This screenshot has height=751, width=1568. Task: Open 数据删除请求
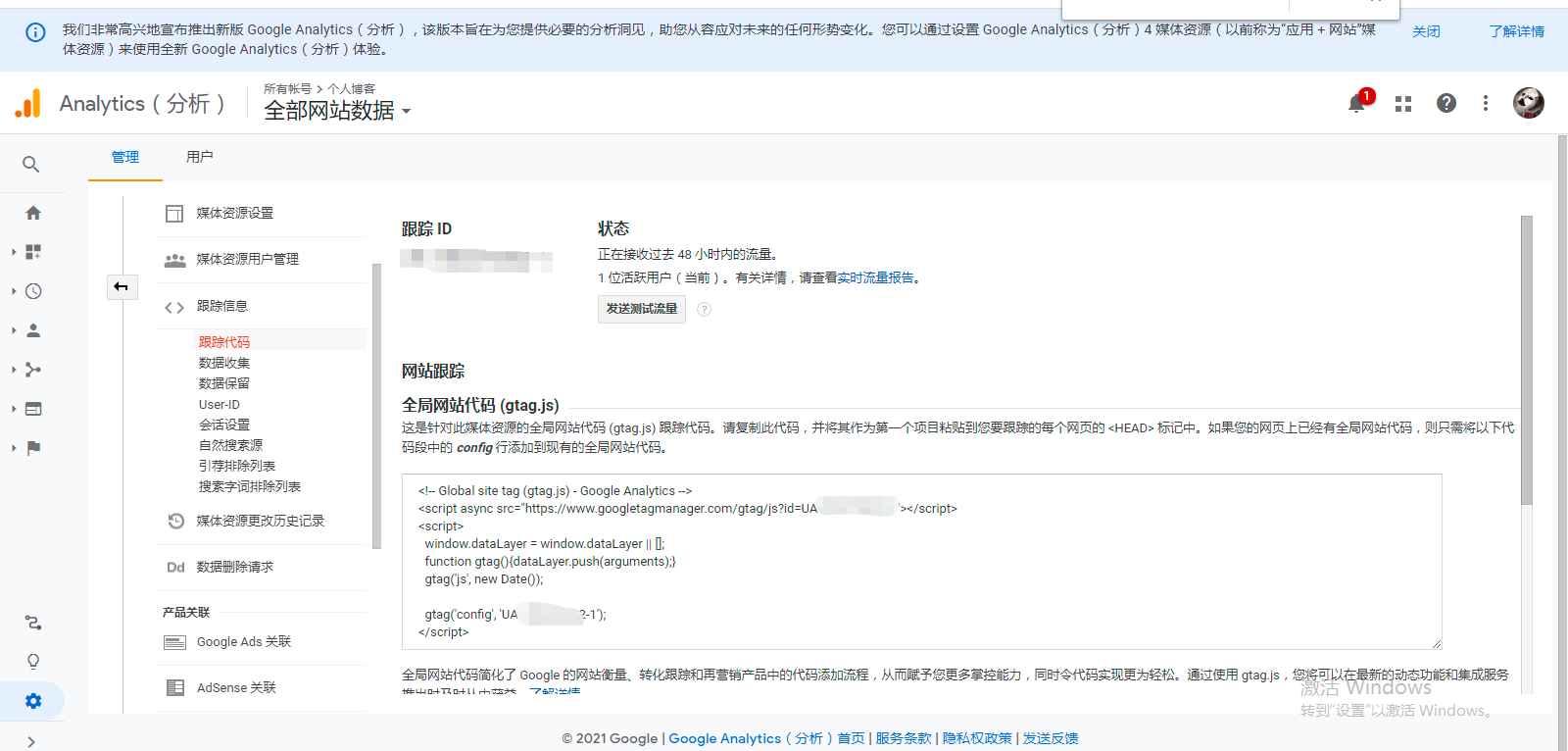pos(235,567)
